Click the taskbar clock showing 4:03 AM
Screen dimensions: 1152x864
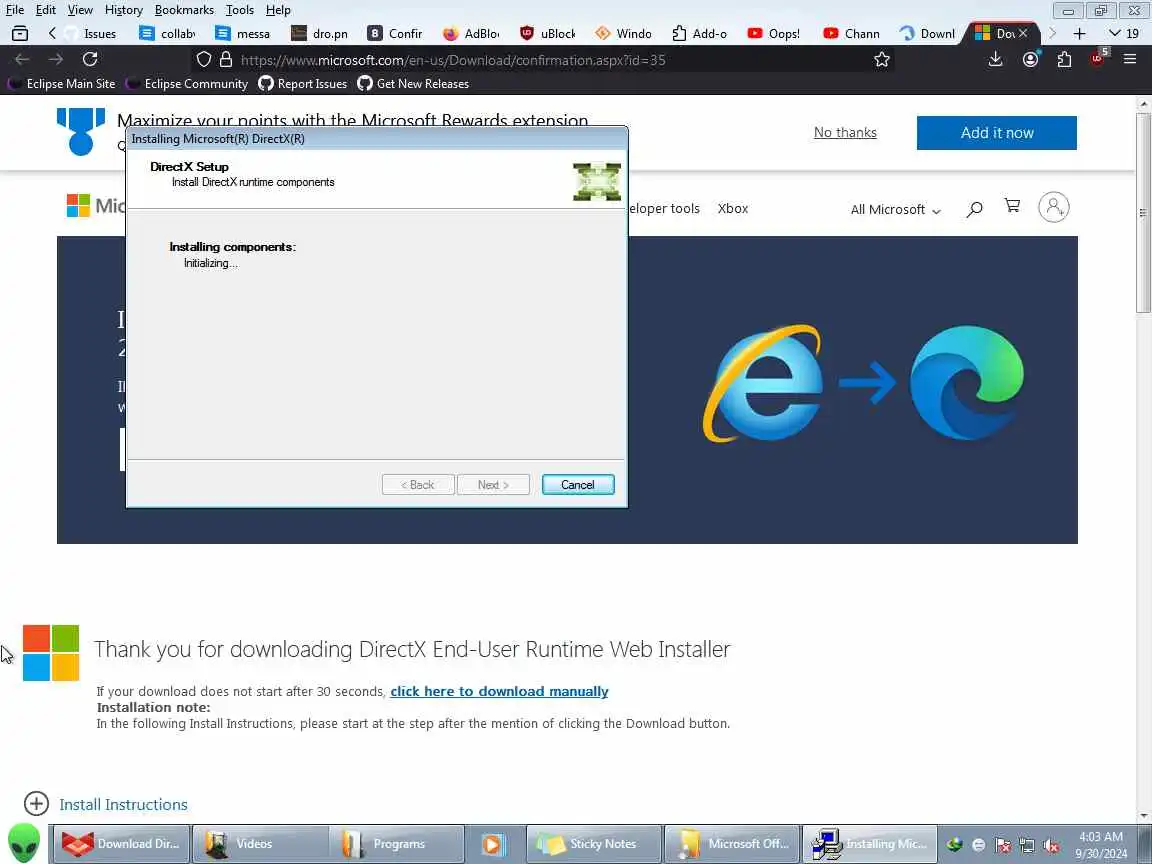(1101, 845)
